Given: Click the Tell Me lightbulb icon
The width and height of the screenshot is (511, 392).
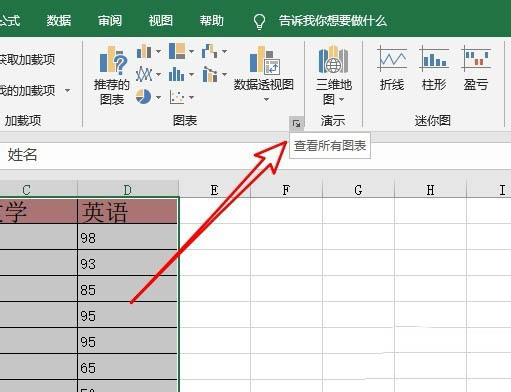Looking at the screenshot, I should [259, 22].
